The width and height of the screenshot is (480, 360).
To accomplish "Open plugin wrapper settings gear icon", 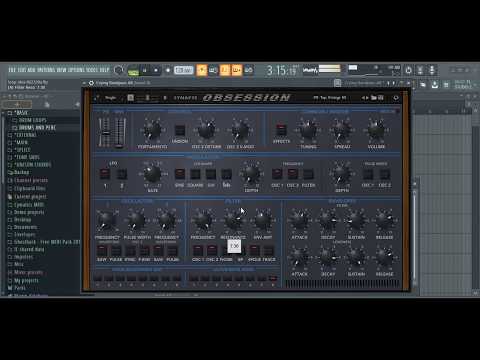I will pos(91,83).
